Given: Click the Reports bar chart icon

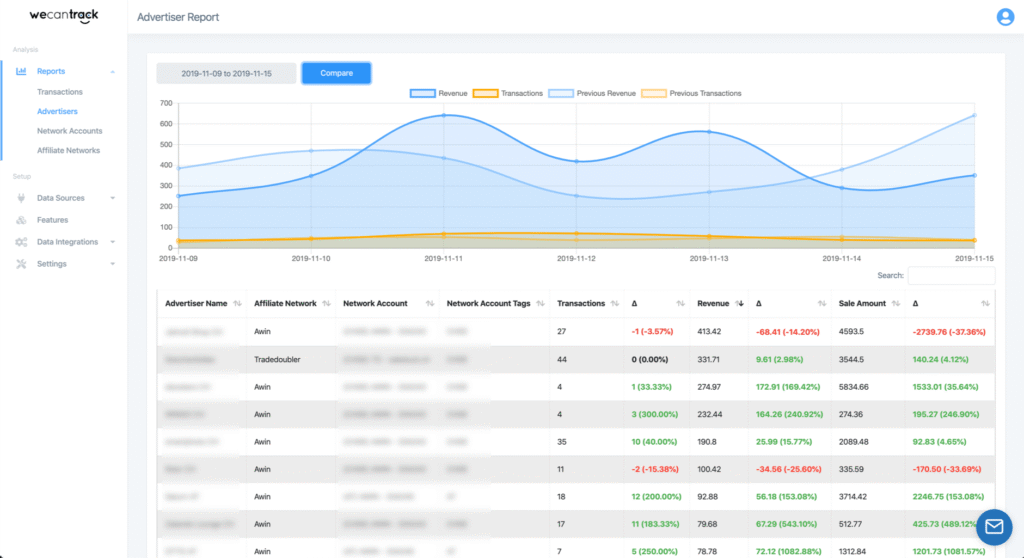Looking at the screenshot, I should pyautogui.click(x=21, y=72).
